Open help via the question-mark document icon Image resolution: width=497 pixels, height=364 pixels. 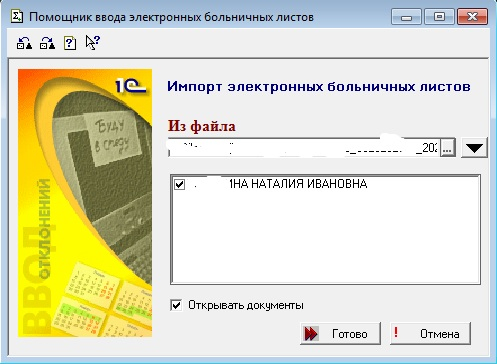[70, 43]
